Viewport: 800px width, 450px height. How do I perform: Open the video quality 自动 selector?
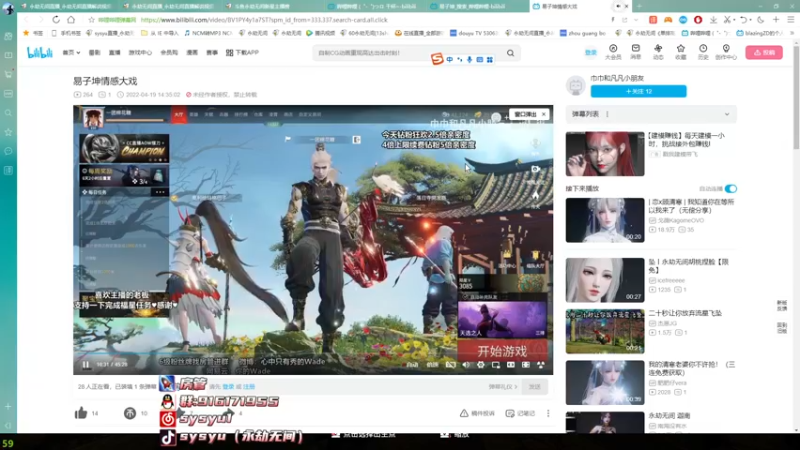(x=412, y=364)
